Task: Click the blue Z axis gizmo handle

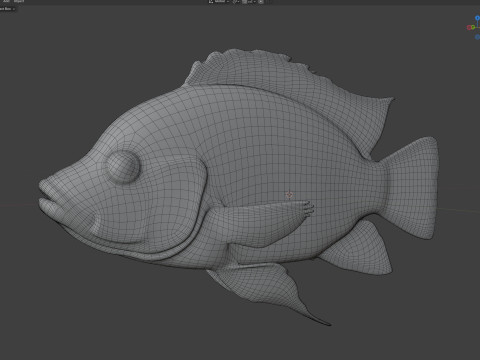Action: click(477, 18)
